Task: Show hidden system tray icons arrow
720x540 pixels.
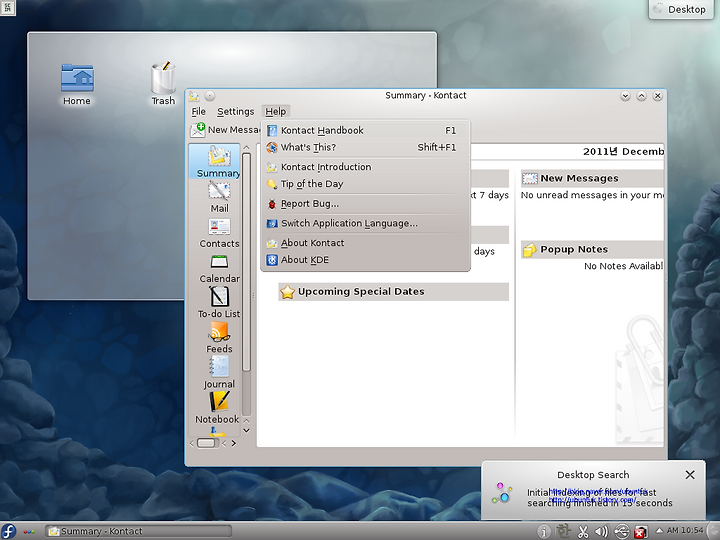Action: tap(658, 530)
